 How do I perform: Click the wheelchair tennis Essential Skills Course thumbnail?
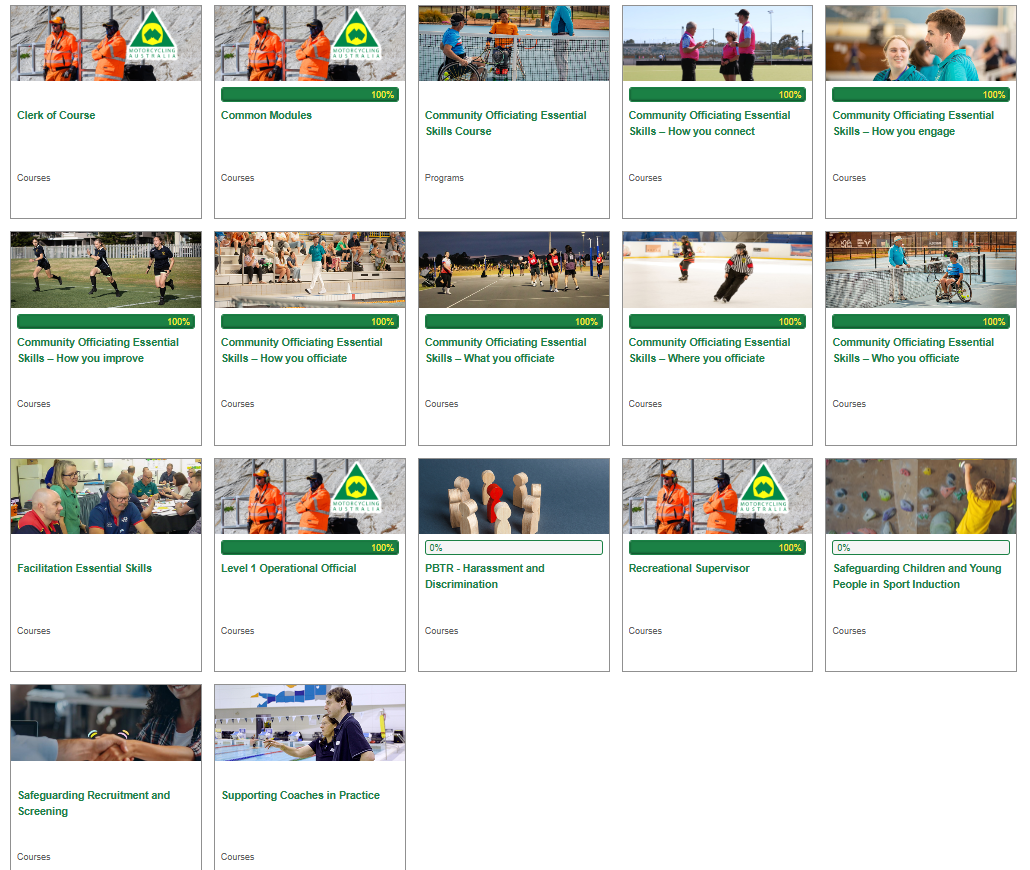(514, 43)
